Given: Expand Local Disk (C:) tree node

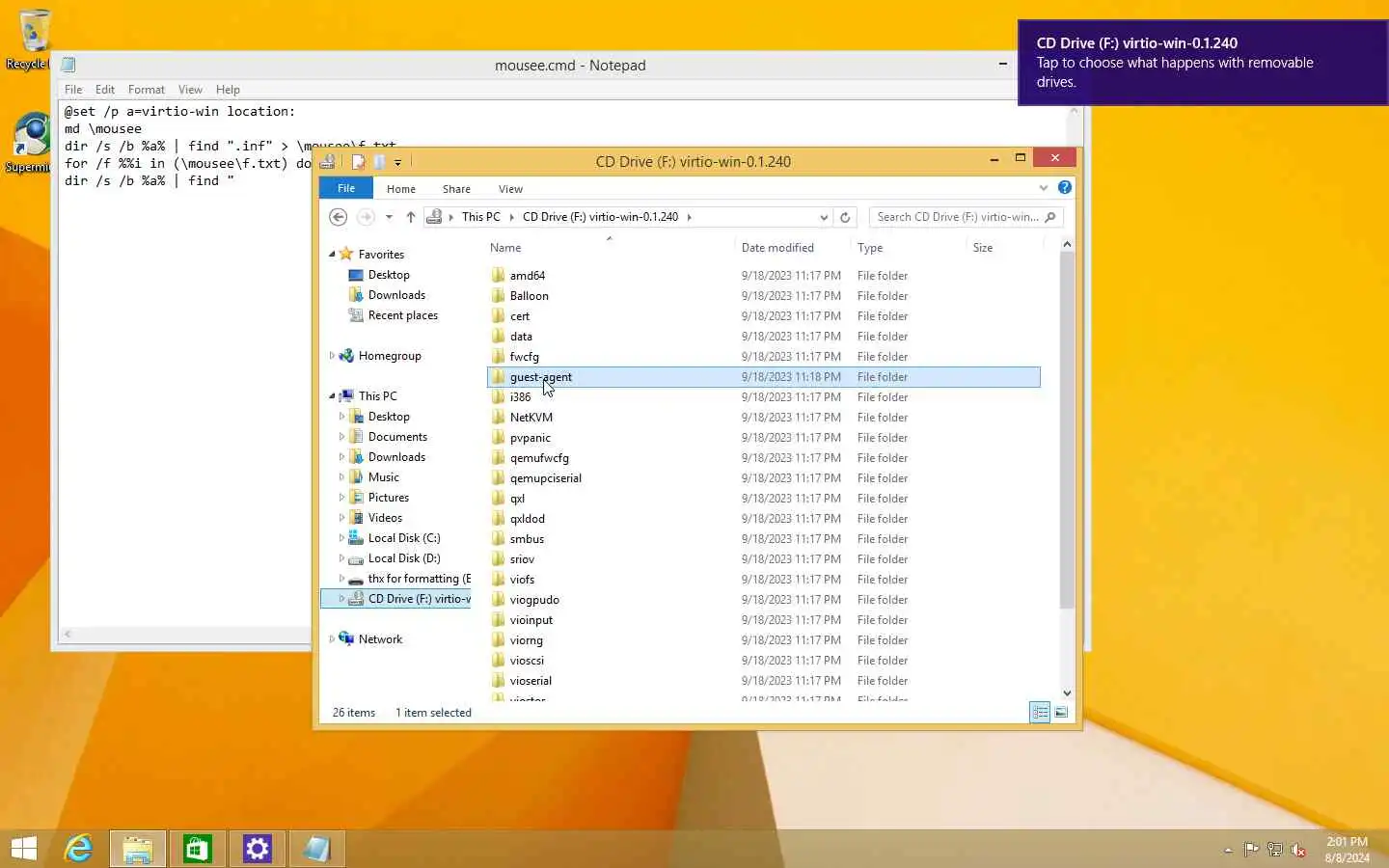Looking at the screenshot, I should (x=341, y=538).
